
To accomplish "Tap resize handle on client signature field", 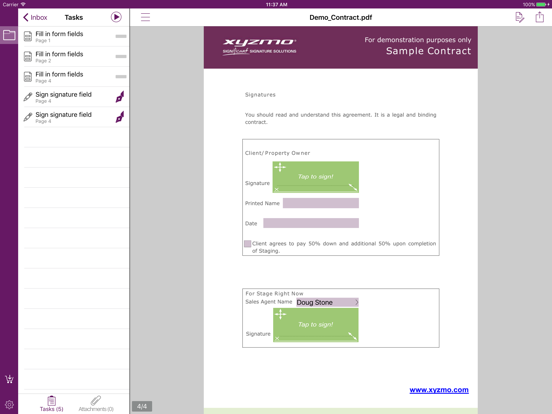I will (x=353, y=187).
